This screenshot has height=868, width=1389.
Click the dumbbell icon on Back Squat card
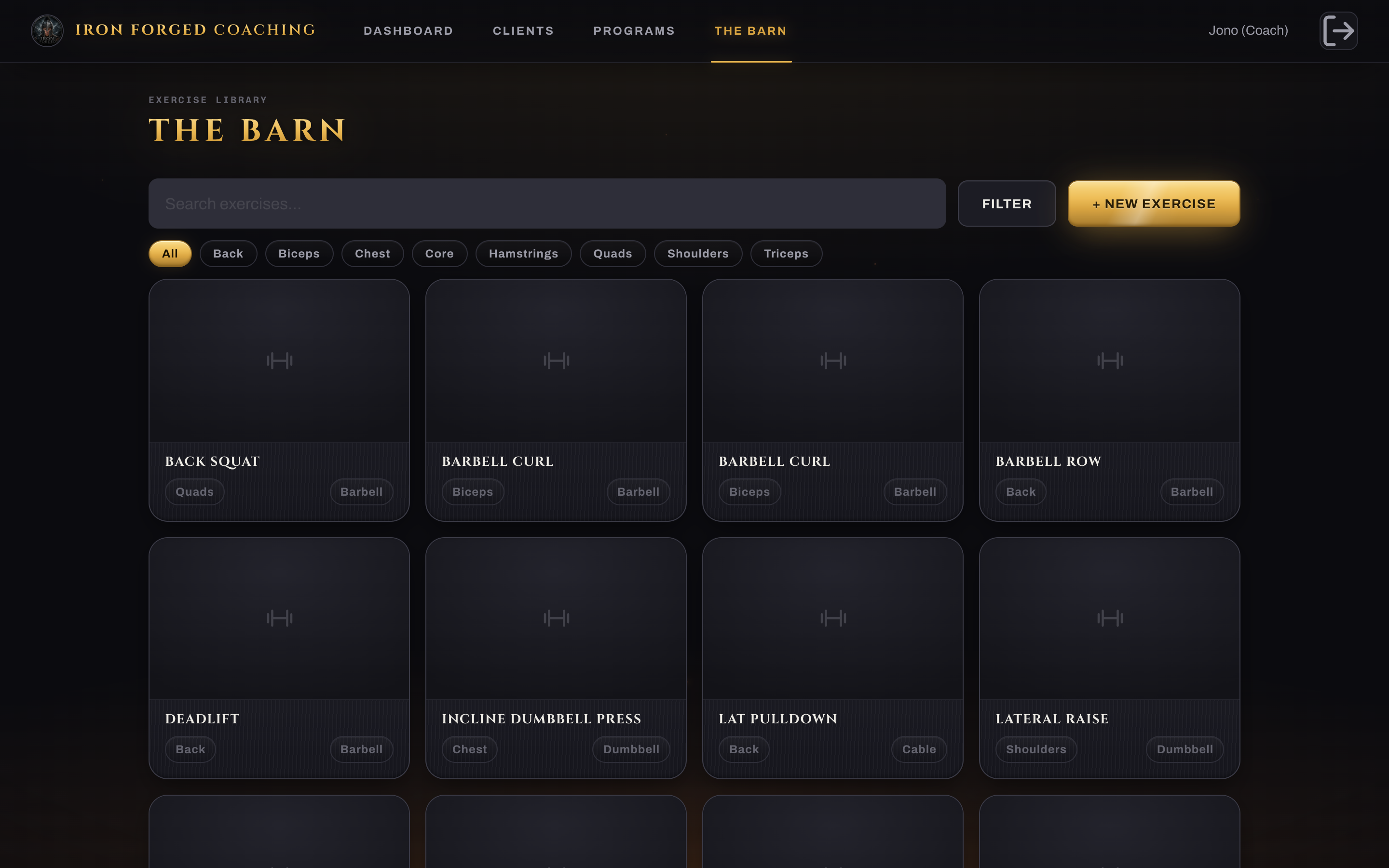(280, 361)
